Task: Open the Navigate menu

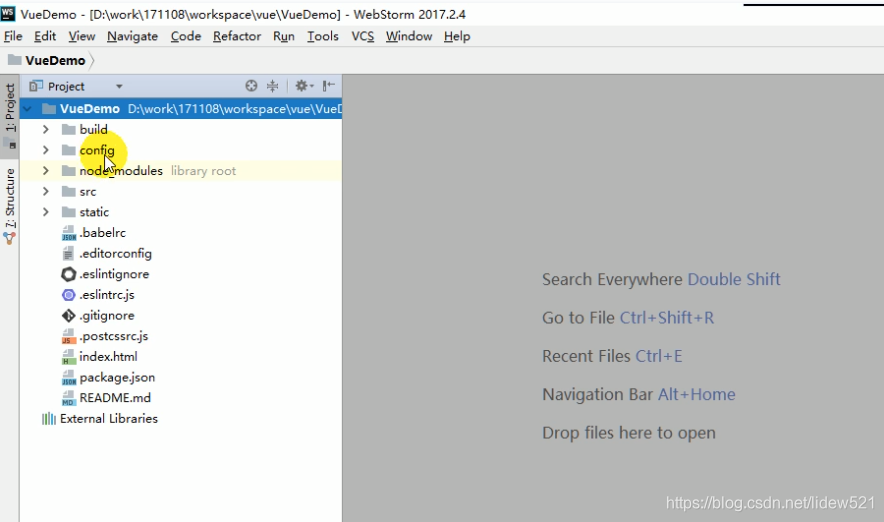Action: pyautogui.click(x=132, y=36)
